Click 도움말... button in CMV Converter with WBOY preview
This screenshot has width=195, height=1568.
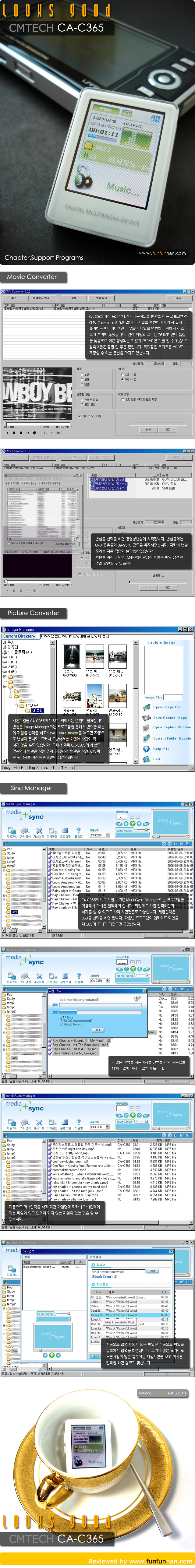click(x=179, y=298)
